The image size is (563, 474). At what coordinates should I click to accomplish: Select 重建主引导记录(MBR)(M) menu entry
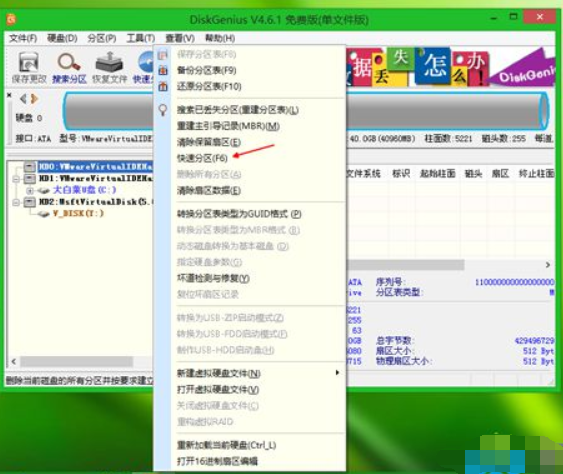click(x=228, y=126)
